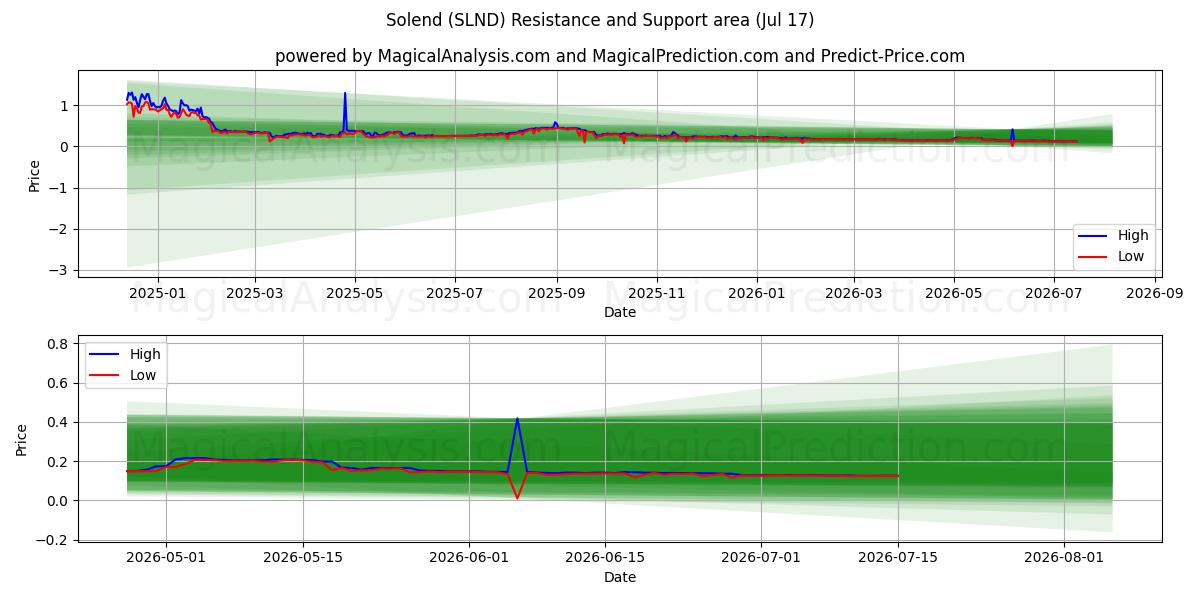
Task: Click the blue spike peak in the bottom chart
Action: 517,419
